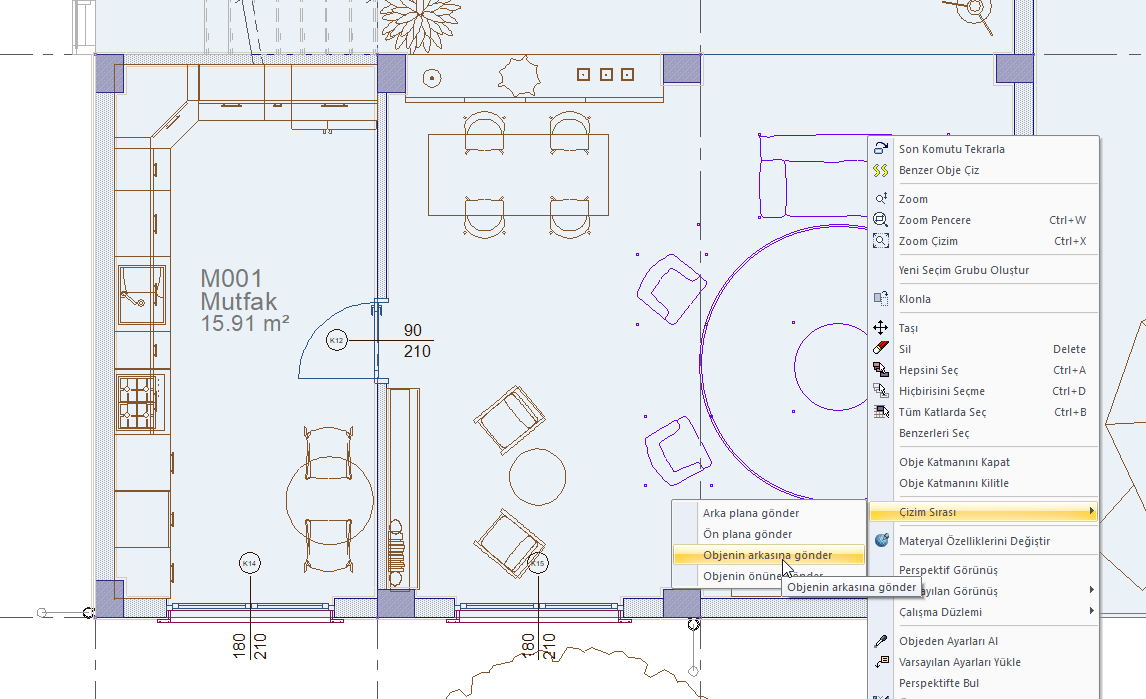Click the Sil eraser icon

tap(881, 349)
